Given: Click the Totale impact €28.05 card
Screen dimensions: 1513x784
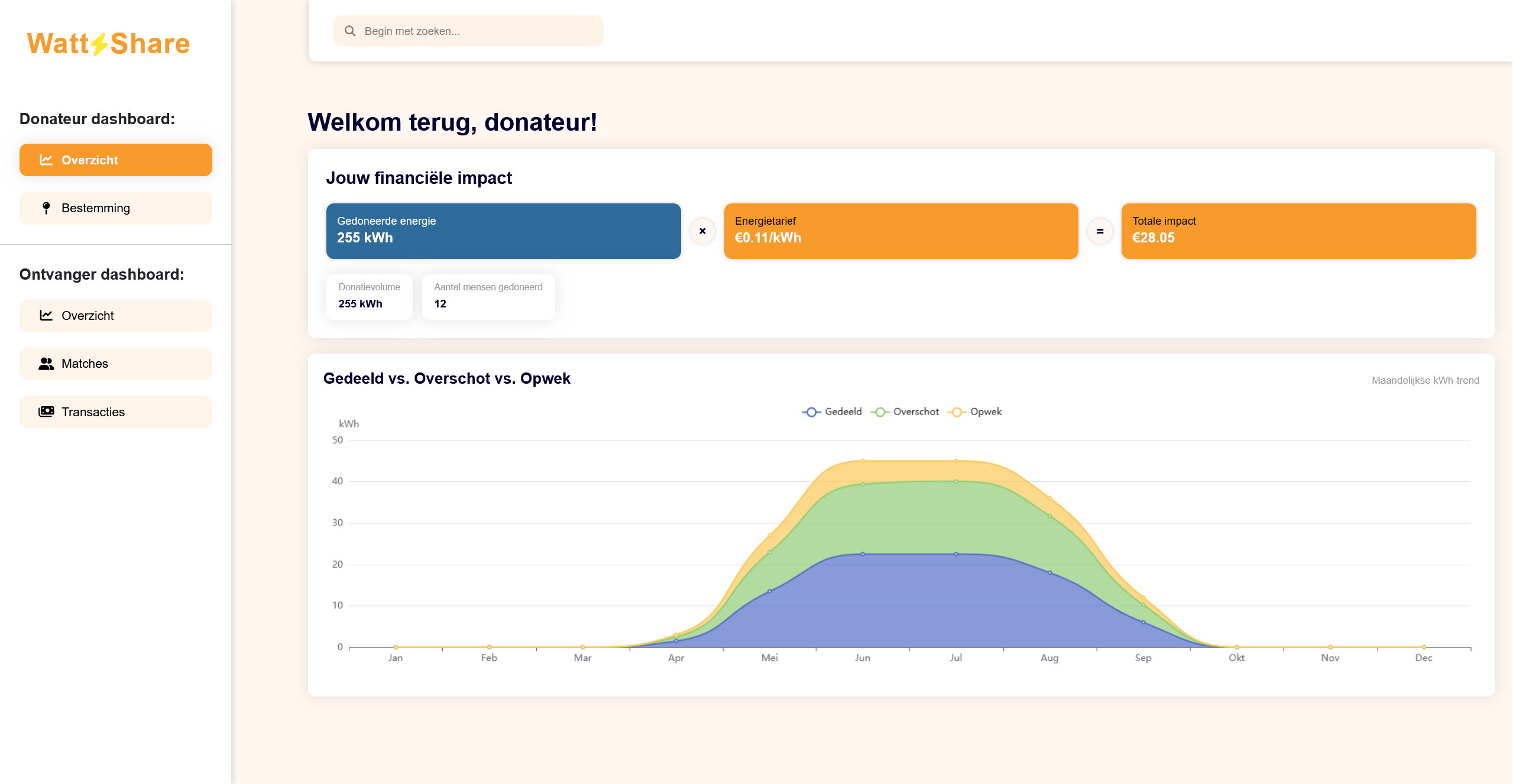Looking at the screenshot, I should click(1298, 231).
